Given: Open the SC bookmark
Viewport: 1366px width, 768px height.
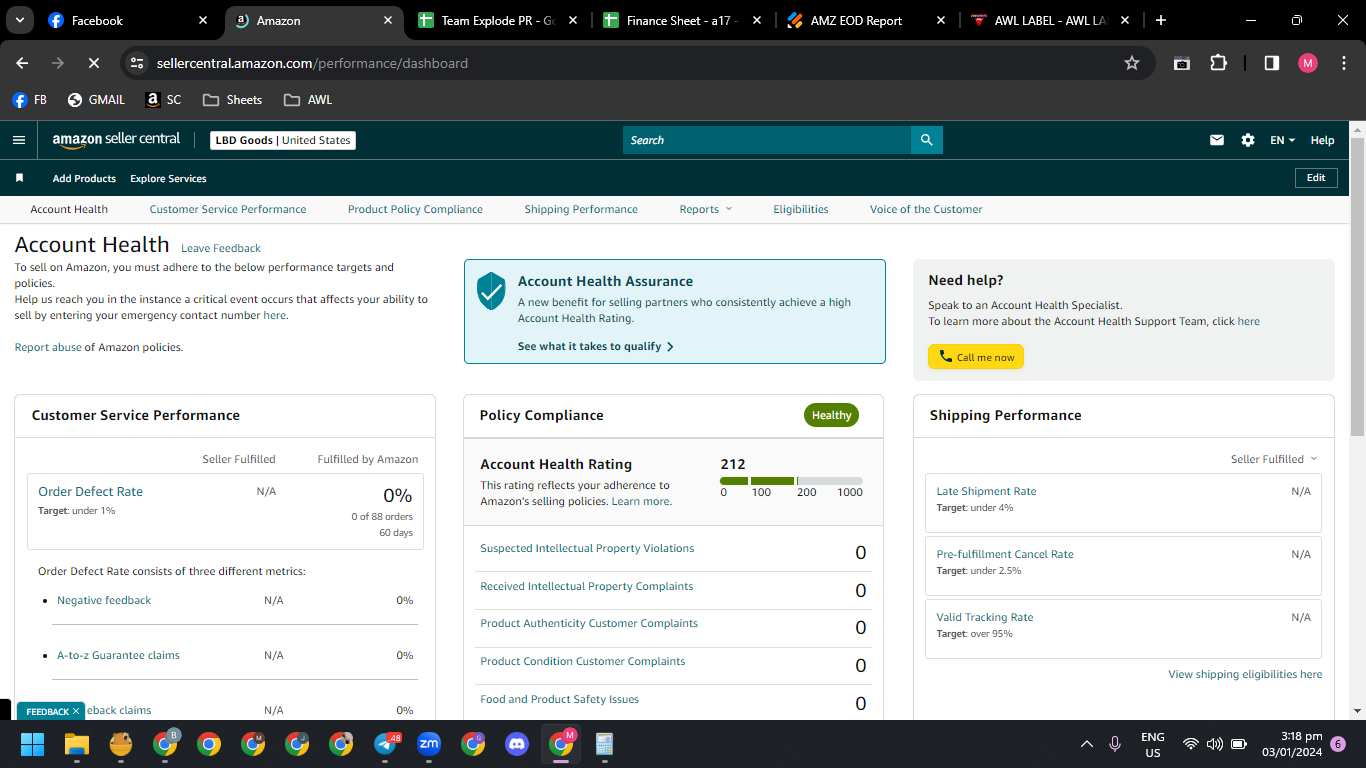Looking at the screenshot, I should pos(164,100).
